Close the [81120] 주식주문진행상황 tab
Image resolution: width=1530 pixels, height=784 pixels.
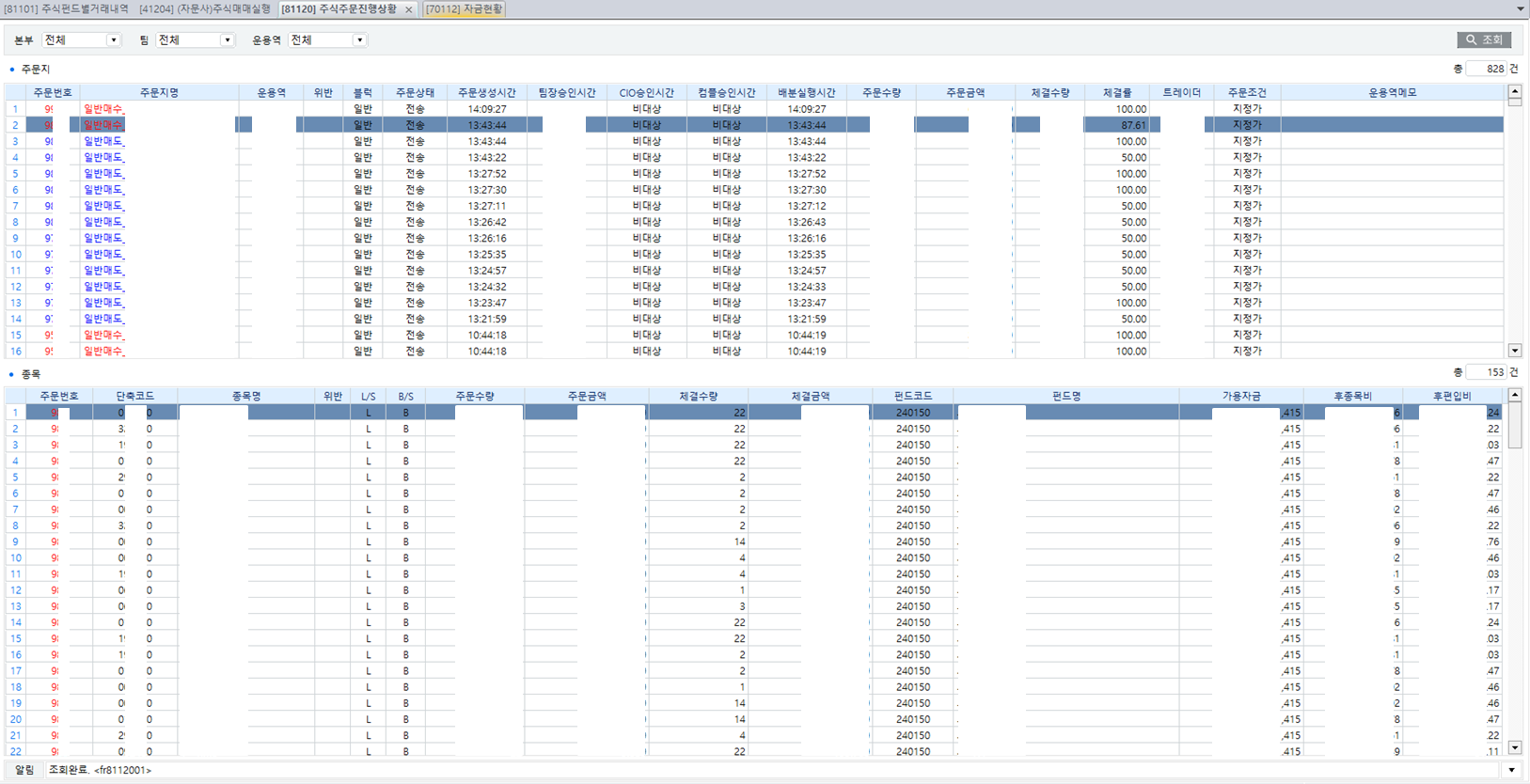409,9
